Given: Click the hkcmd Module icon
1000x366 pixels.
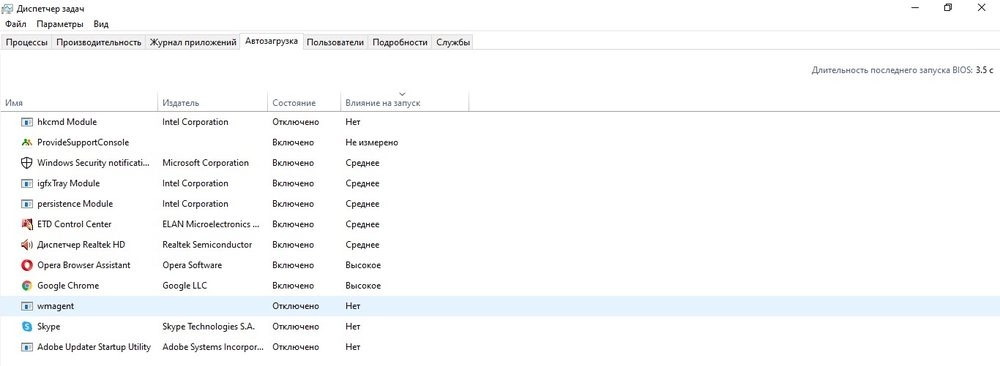Looking at the screenshot, I should tap(27, 122).
